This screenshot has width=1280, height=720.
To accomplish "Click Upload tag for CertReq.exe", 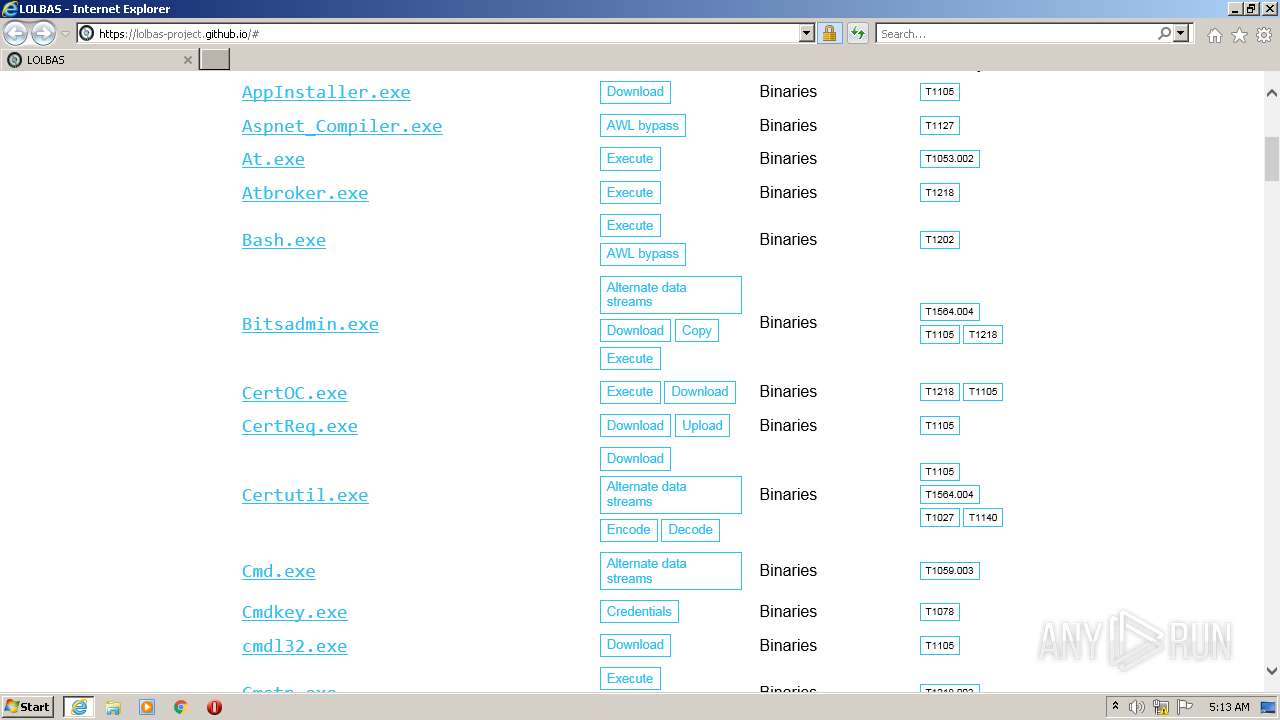I will click(x=702, y=426).
